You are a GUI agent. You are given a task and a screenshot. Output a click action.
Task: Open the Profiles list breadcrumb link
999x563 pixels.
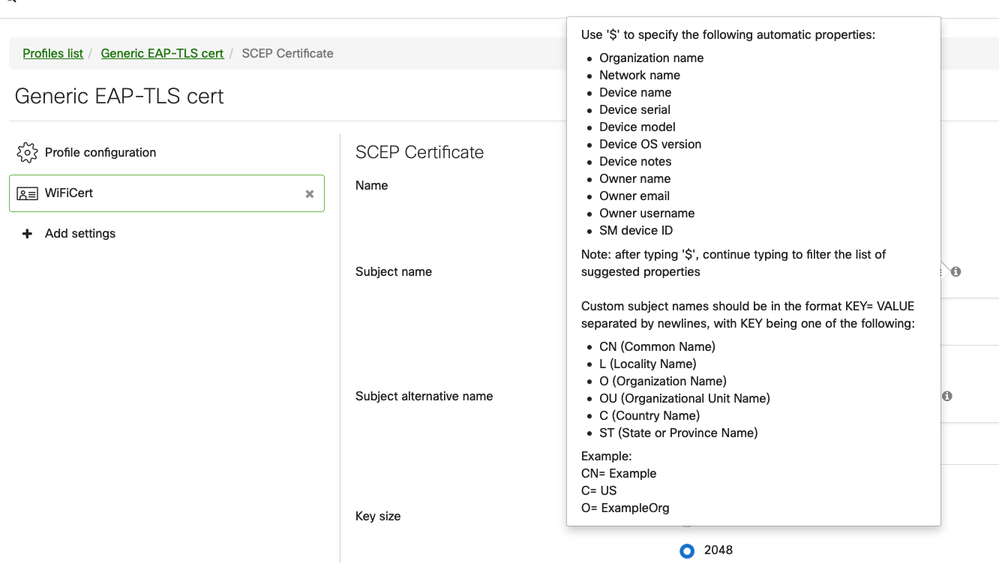click(x=53, y=53)
